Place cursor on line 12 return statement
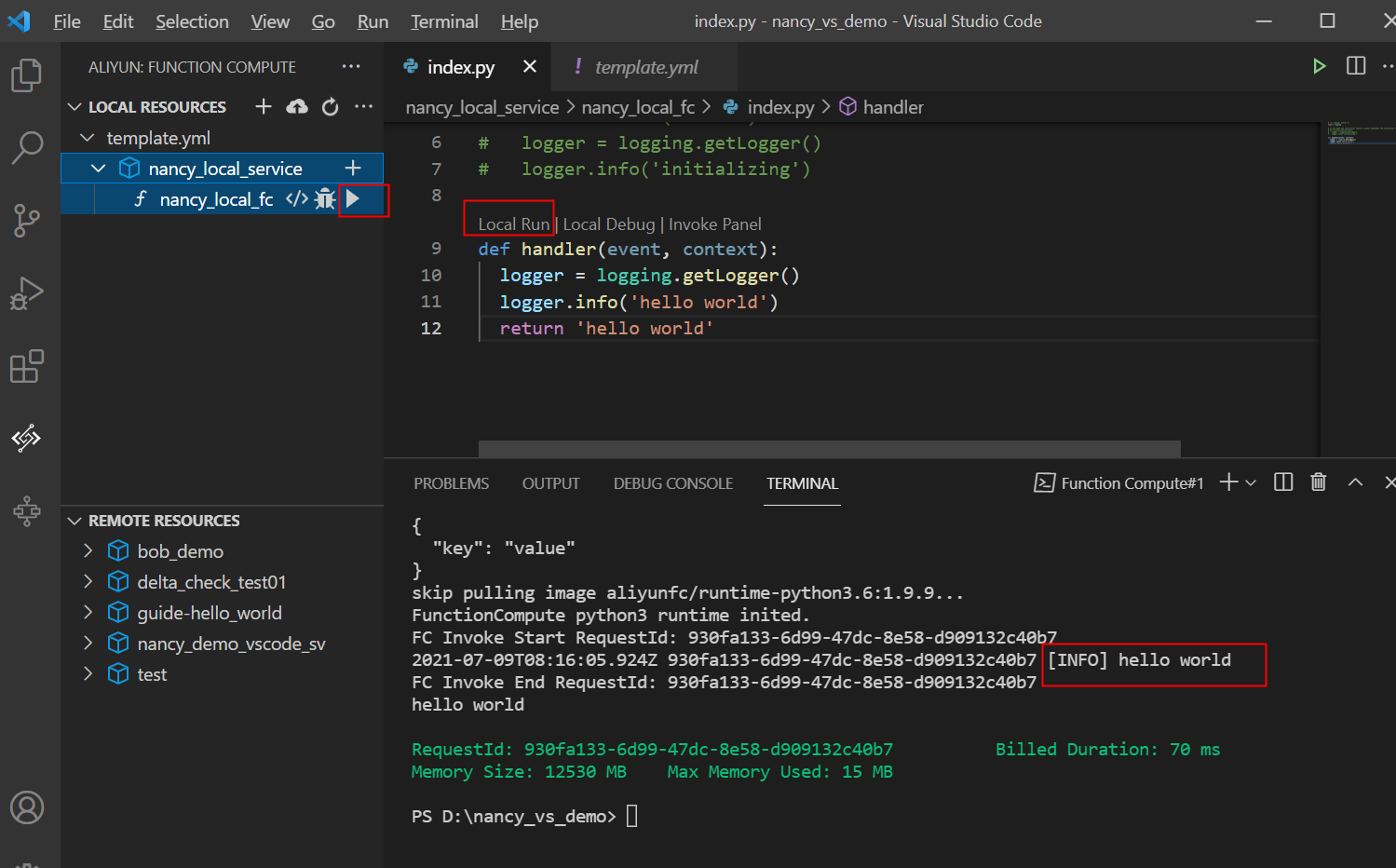The height and width of the screenshot is (868, 1396). (x=606, y=328)
